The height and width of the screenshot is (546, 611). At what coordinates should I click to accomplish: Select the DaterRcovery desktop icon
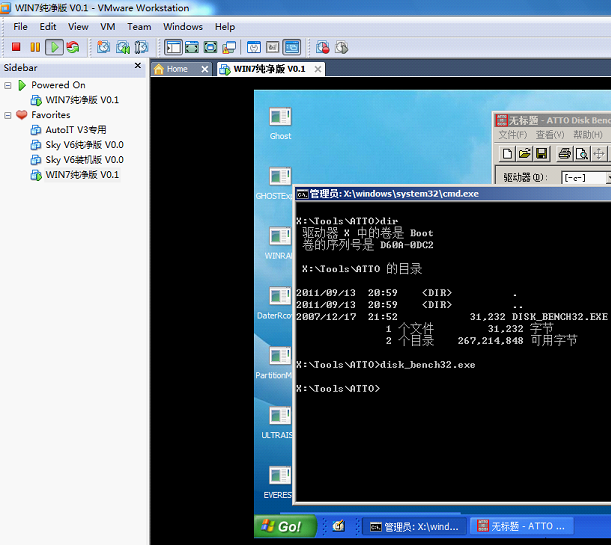click(275, 304)
